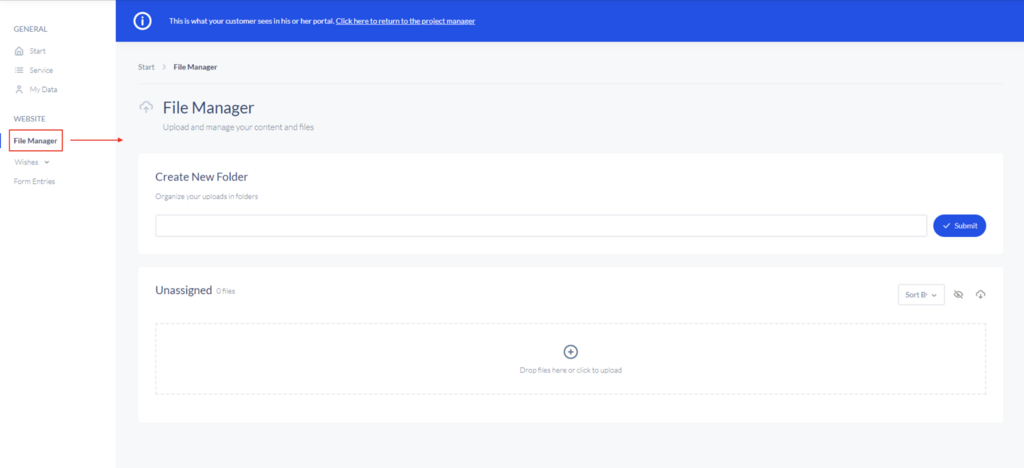
Task: Select the Service menu item
Action: click(41, 70)
